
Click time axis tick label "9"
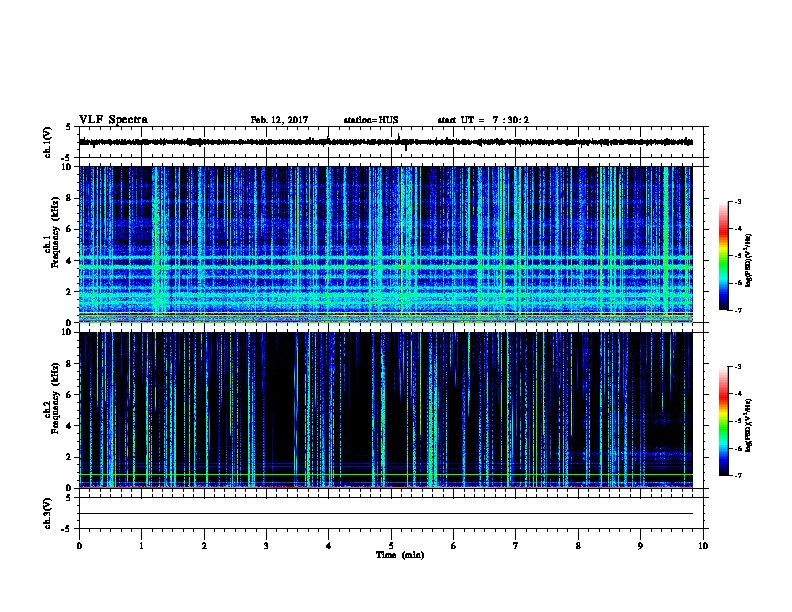(640, 546)
